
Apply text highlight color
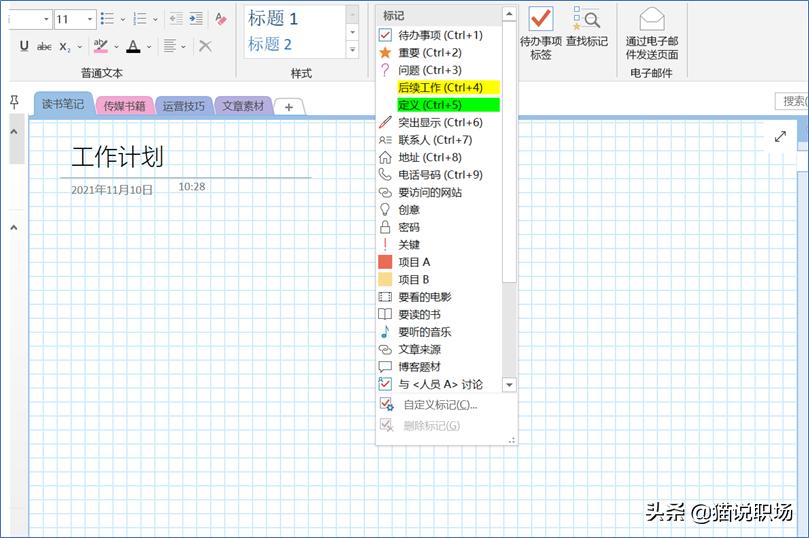click(101, 46)
